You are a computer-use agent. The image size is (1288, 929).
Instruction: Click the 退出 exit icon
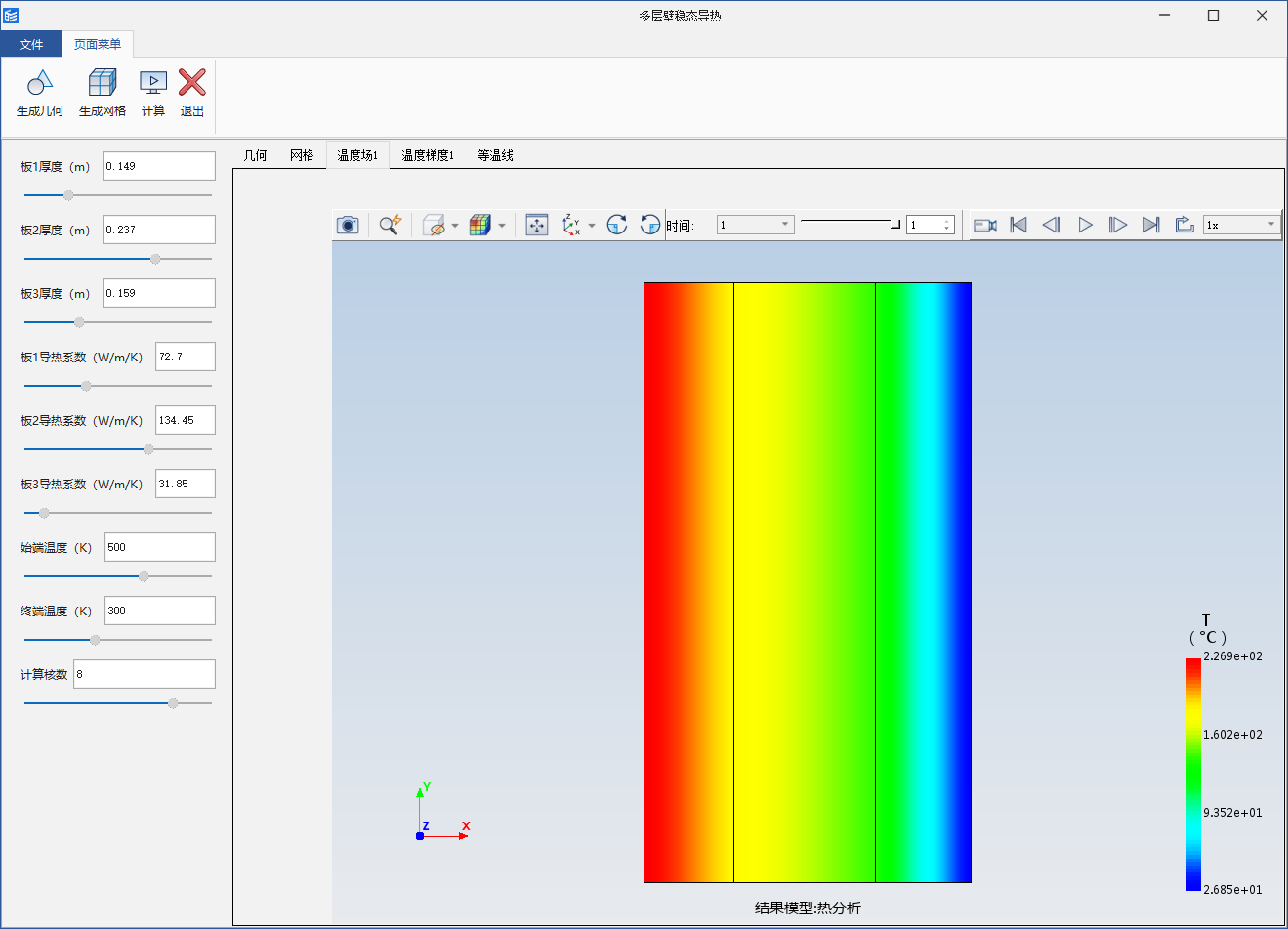[x=192, y=83]
